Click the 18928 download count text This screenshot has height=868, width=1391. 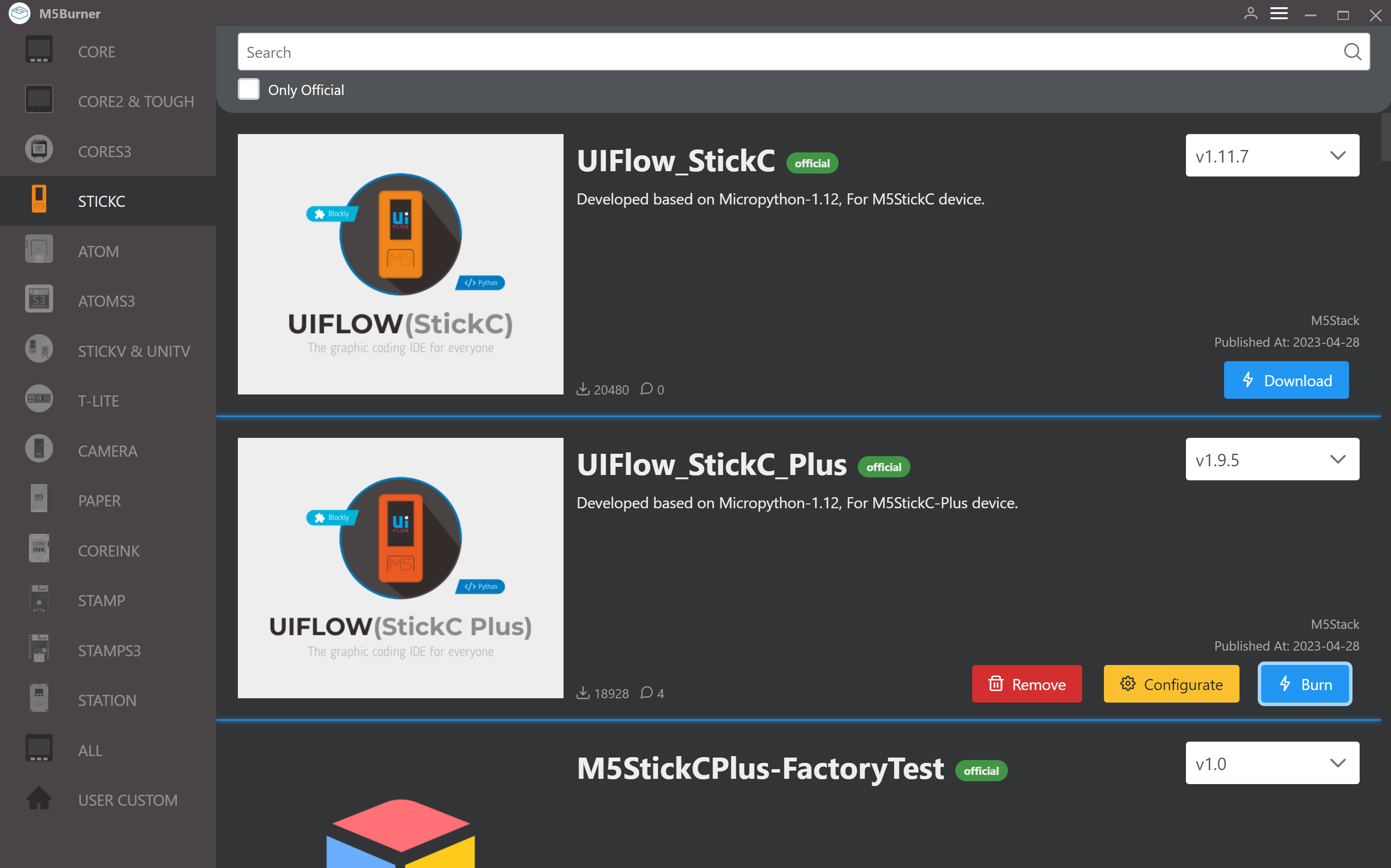coord(611,693)
